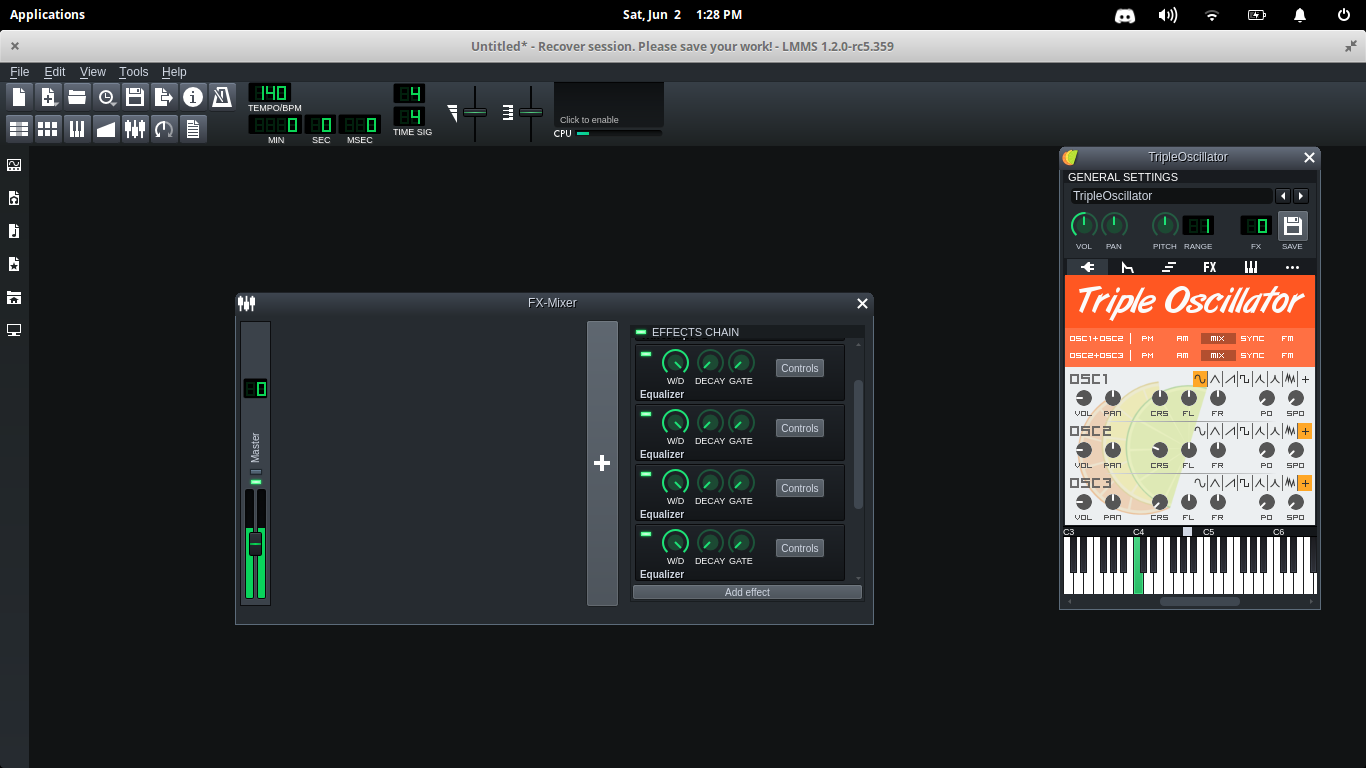Open the Controller Rack icon
Viewport: 1366px width, 768px height.
(164, 128)
